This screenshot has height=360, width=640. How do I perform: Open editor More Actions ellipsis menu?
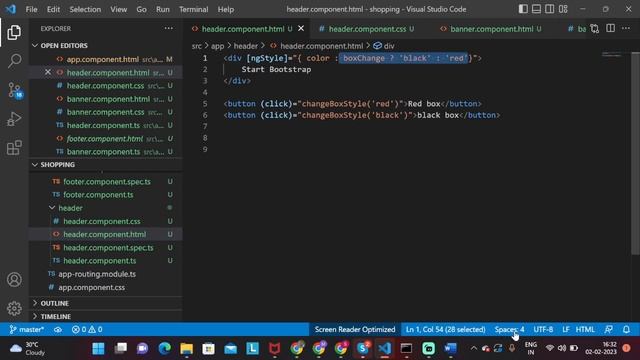pyautogui.click(x=626, y=29)
